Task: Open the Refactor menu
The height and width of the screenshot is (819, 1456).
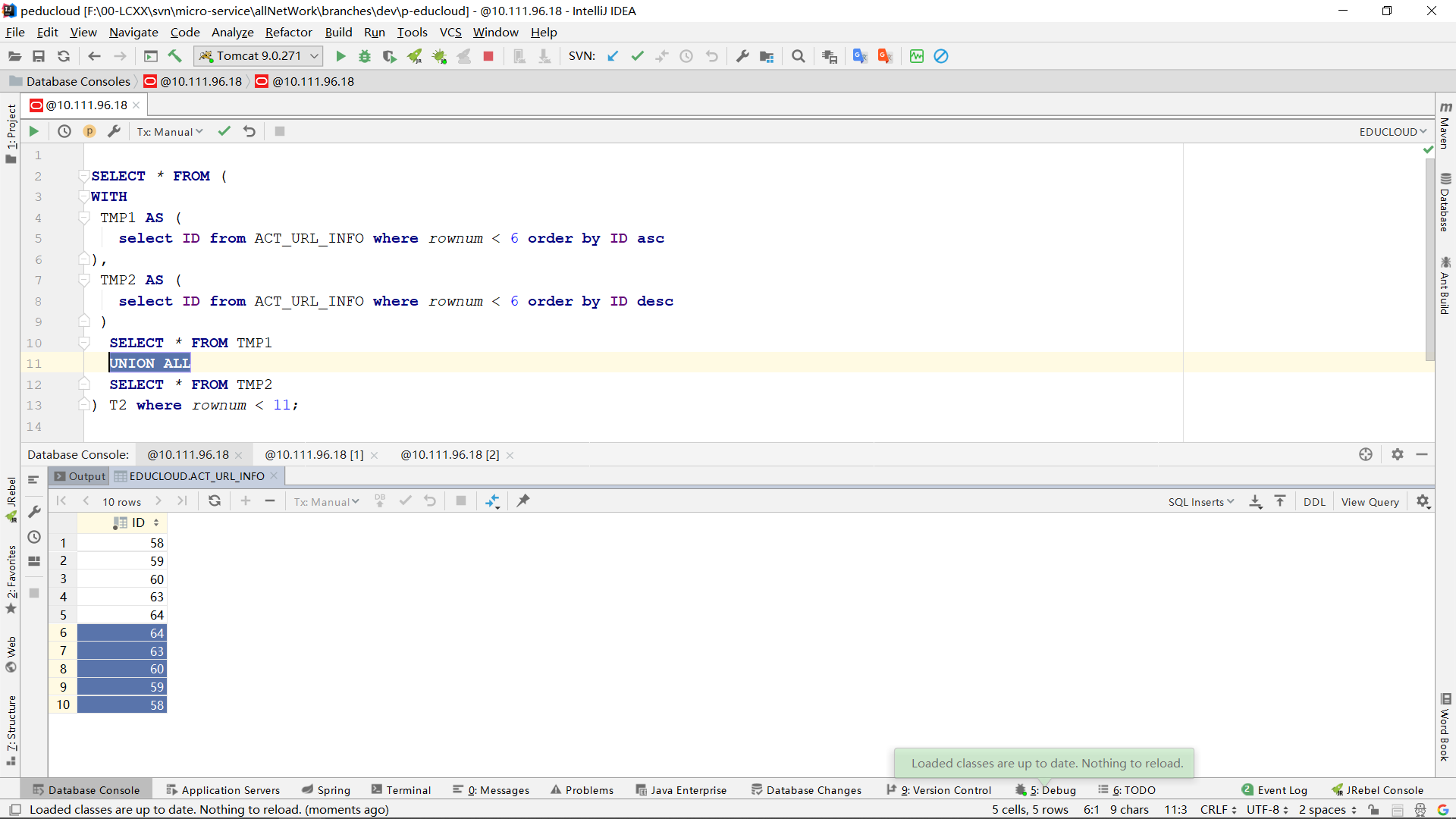Action: [288, 32]
